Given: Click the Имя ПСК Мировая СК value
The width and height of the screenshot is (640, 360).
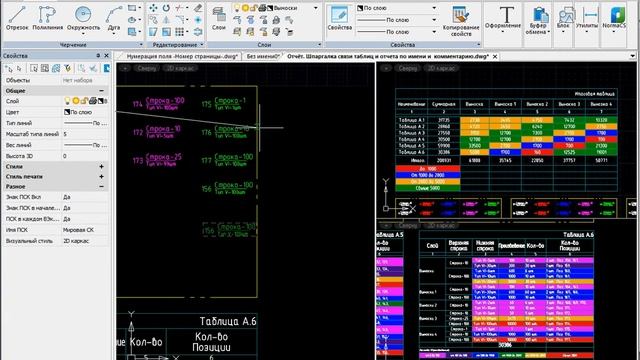Looking at the screenshot, I should (x=85, y=230).
